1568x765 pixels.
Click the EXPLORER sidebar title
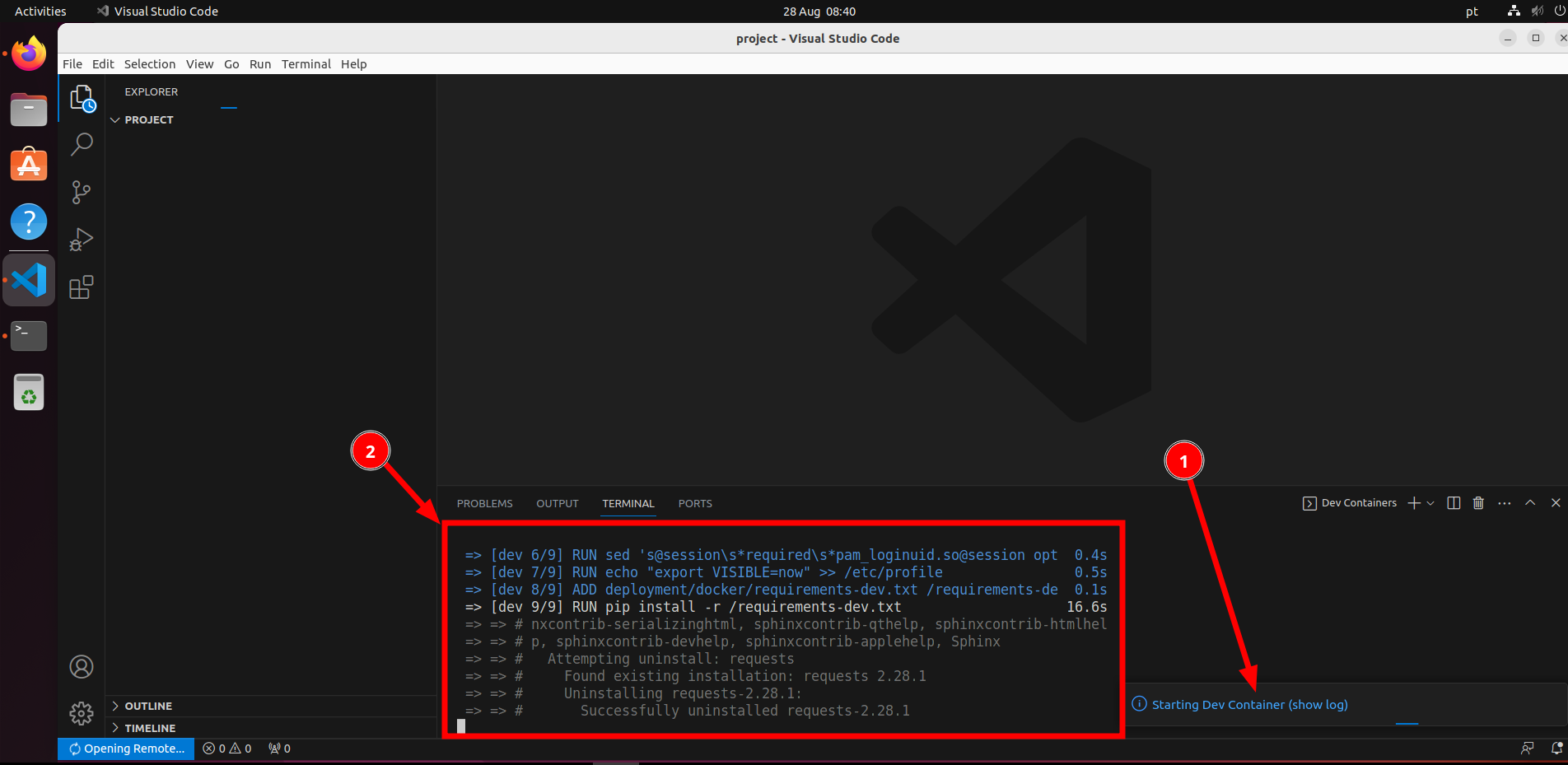click(152, 92)
